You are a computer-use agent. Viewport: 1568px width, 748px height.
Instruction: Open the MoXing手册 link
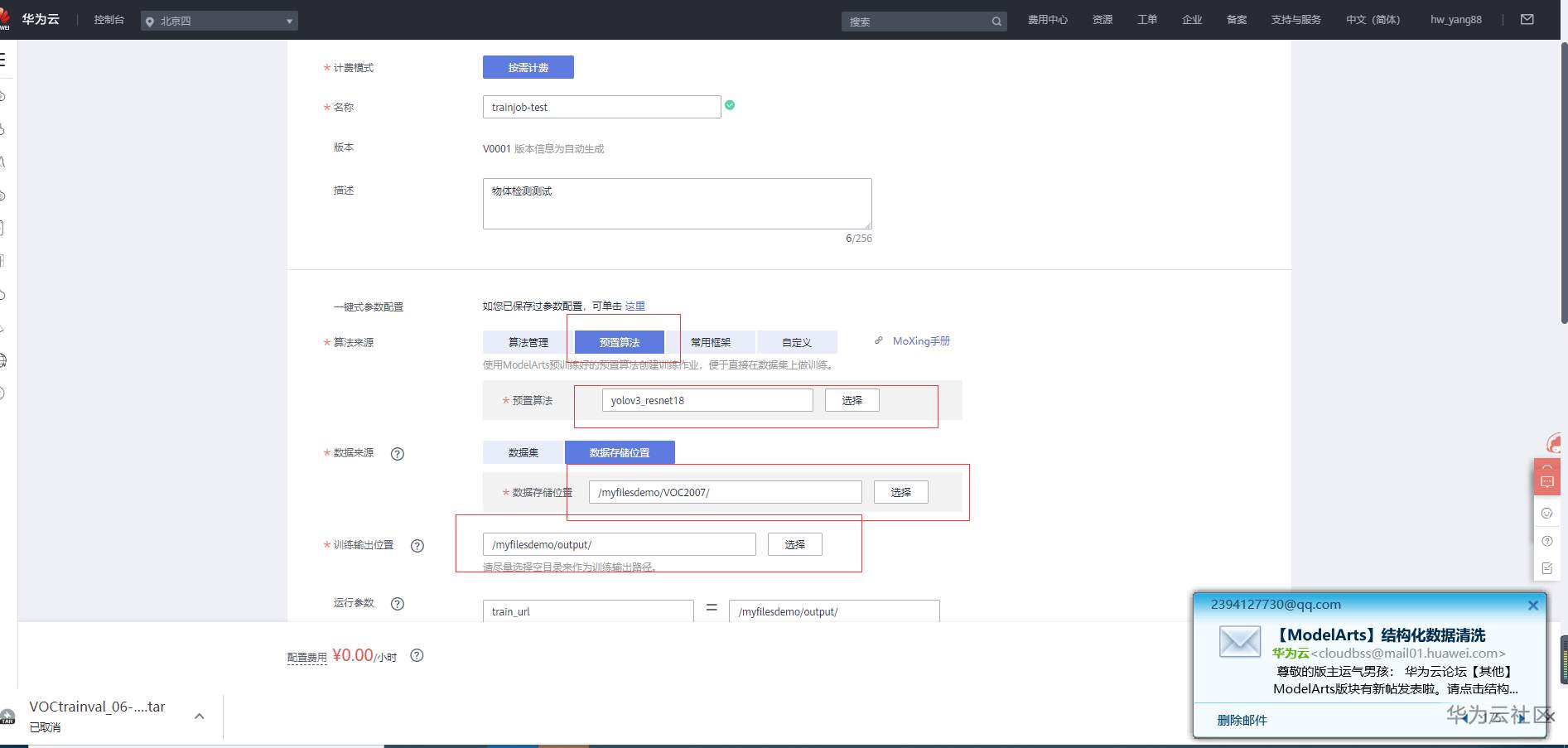921,341
